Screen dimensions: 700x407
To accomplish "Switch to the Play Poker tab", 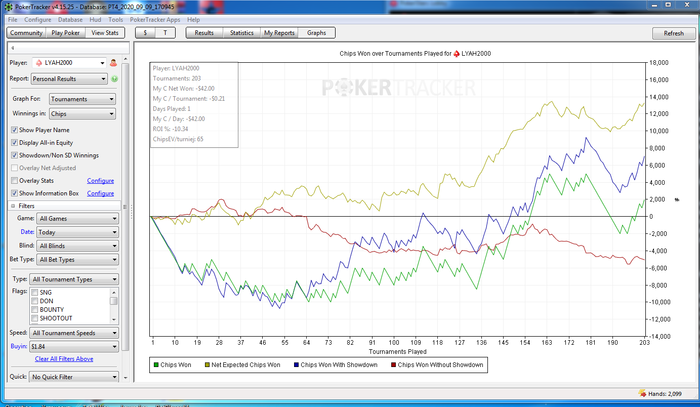I will [65, 33].
